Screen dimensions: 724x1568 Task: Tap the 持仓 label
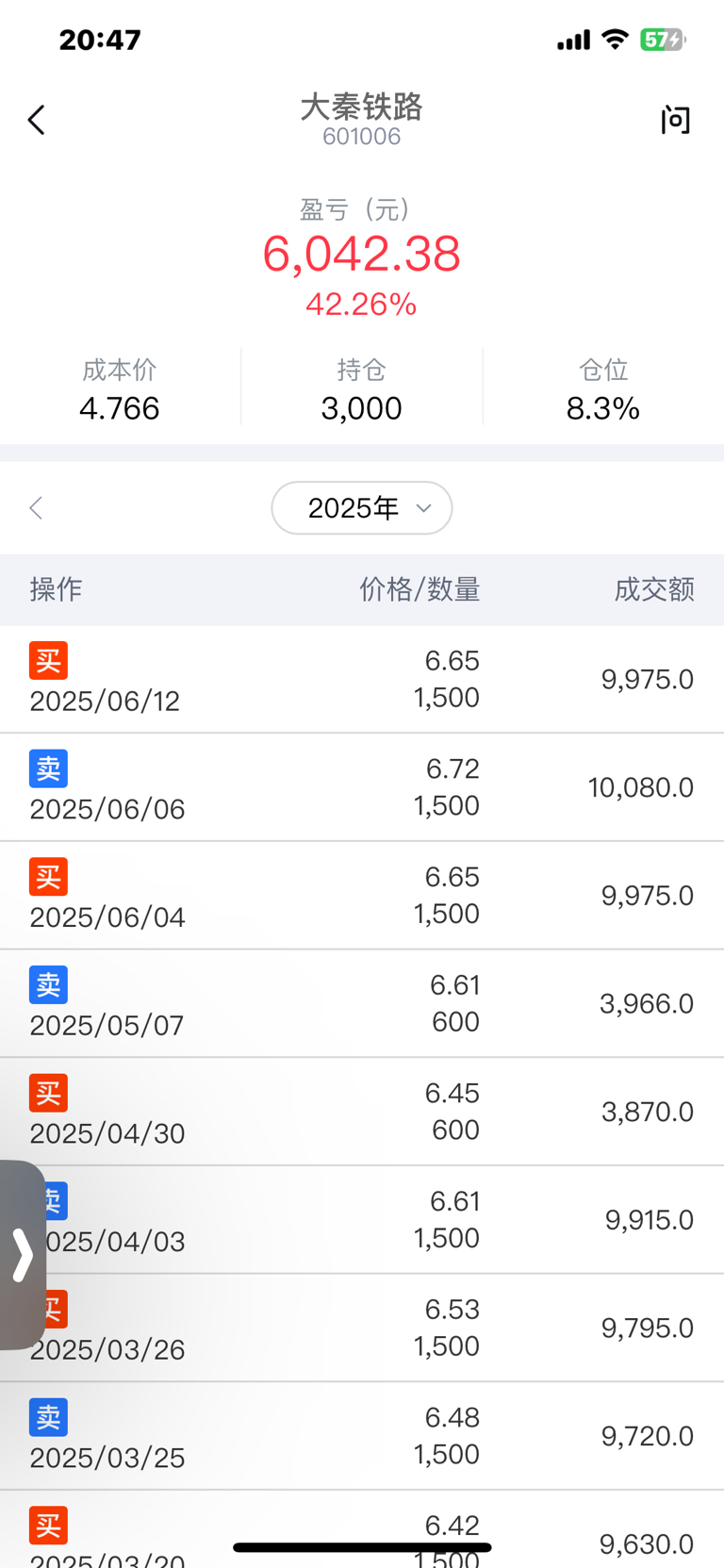[362, 370]
